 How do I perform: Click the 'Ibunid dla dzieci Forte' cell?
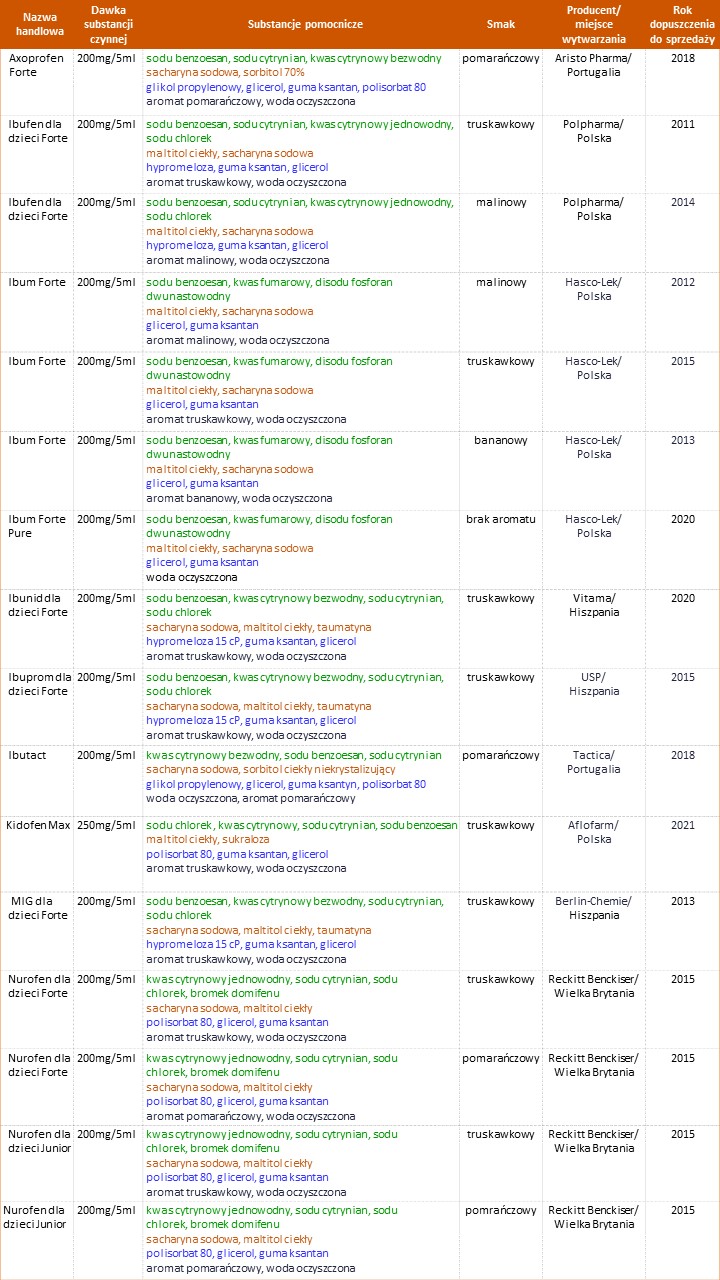(38, 605)
